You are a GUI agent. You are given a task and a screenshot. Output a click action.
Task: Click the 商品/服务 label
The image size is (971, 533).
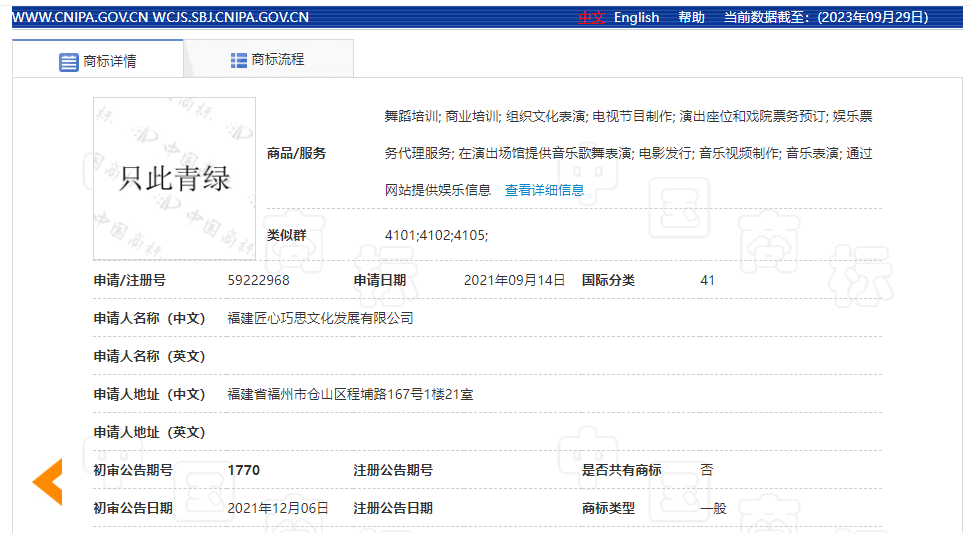[x=296, y=154]
